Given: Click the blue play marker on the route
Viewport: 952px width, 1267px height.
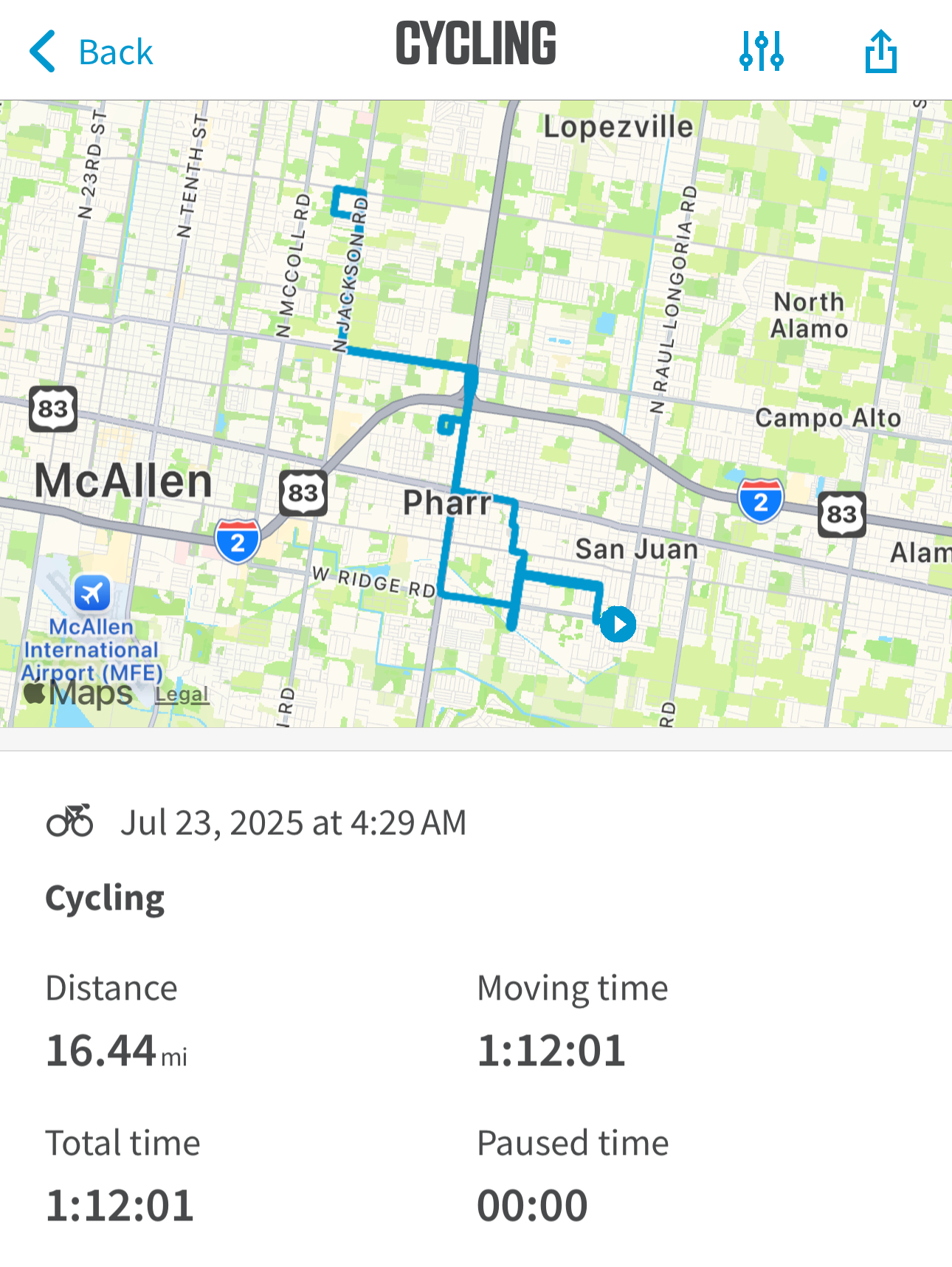Looking at the screenshot, I should click(618, 625).
